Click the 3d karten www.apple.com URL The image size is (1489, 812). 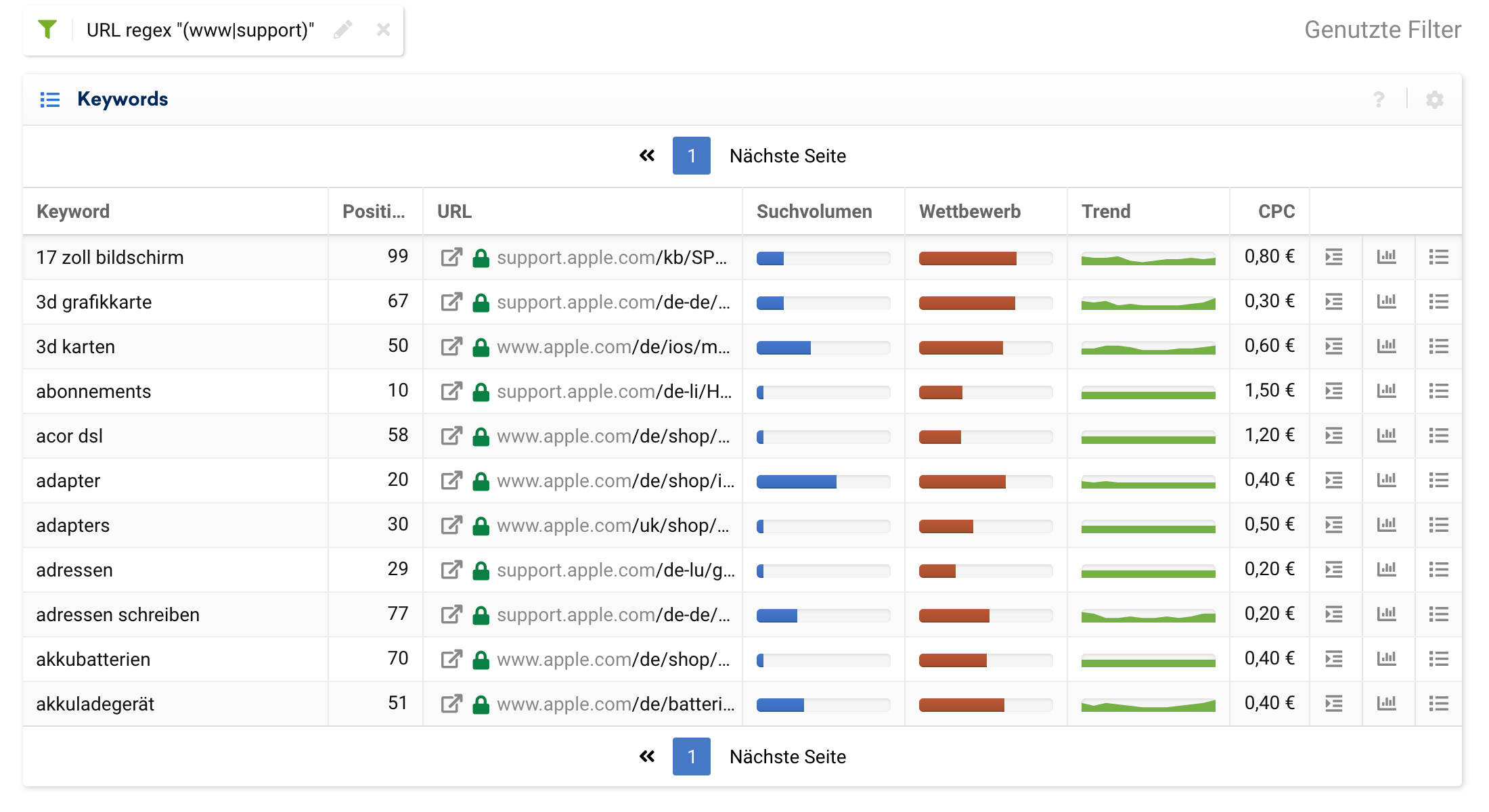pos(613,346)
